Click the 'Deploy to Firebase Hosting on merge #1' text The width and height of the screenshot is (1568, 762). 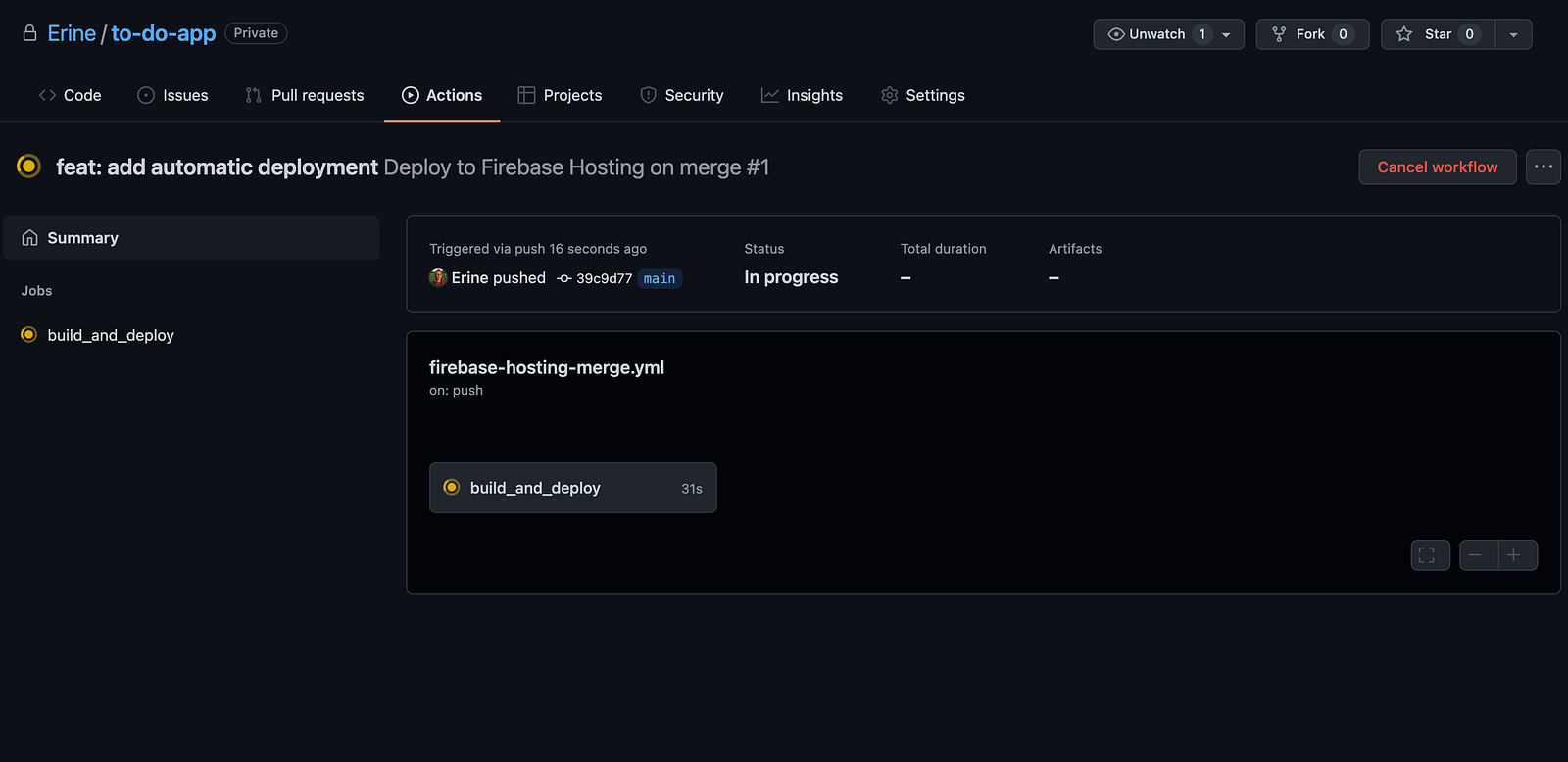coord(576,167)
